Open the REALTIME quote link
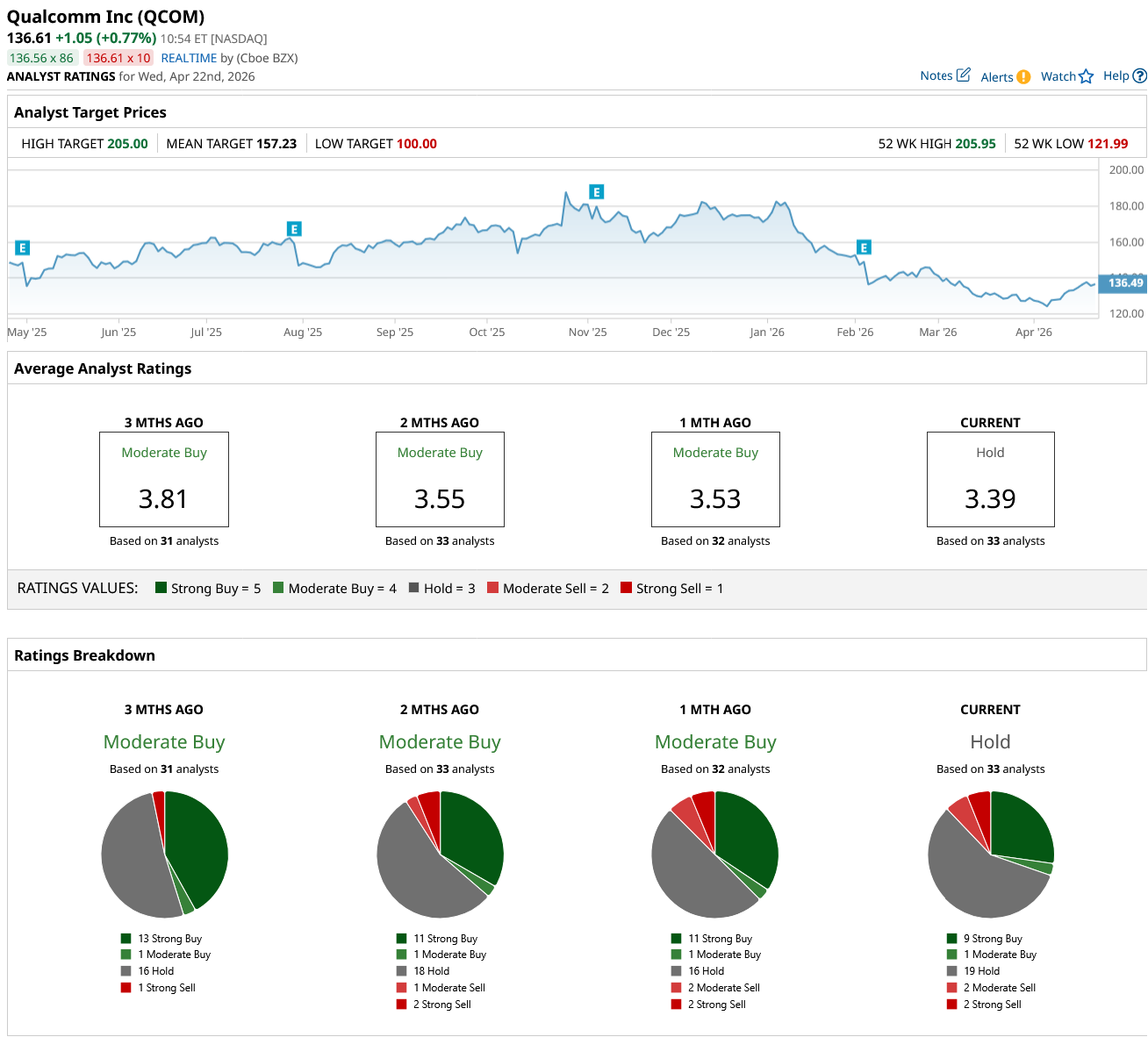The height and width of the screenshot is (1037, 1148). tap(189, 58)
